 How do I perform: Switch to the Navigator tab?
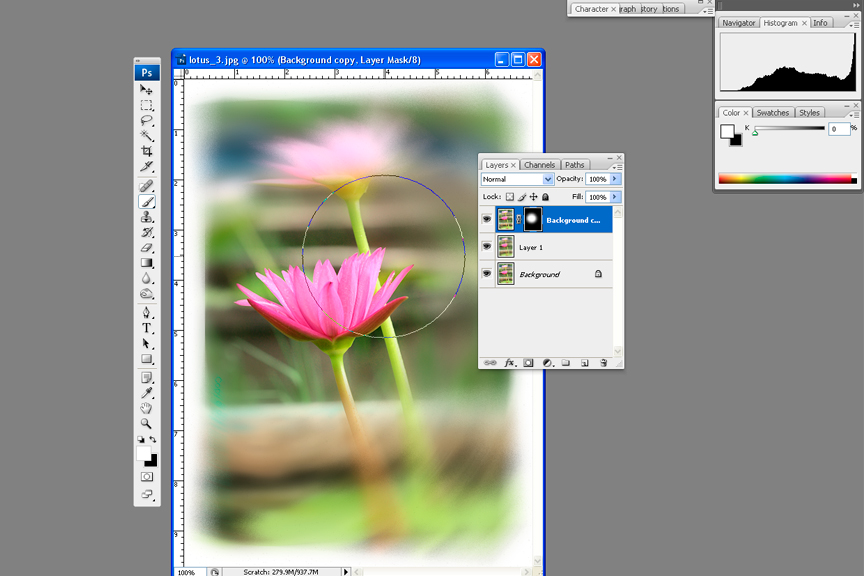[x=739, y=23]
